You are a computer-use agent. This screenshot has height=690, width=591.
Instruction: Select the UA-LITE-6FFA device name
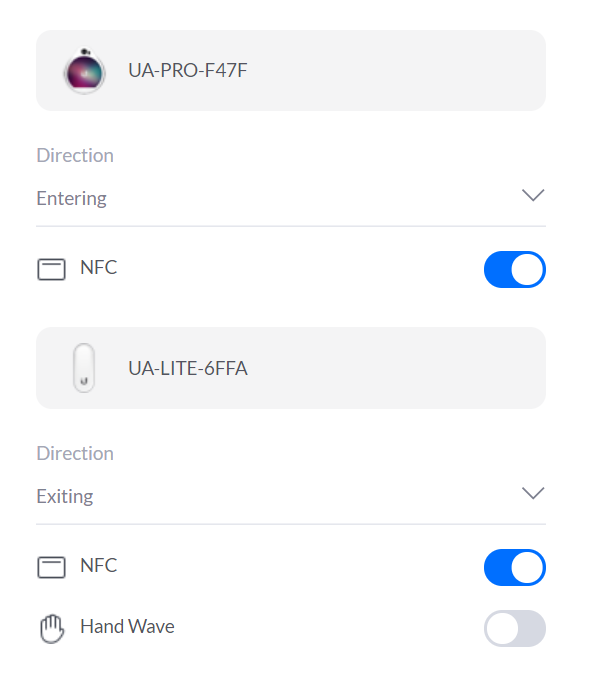[188, 368]
